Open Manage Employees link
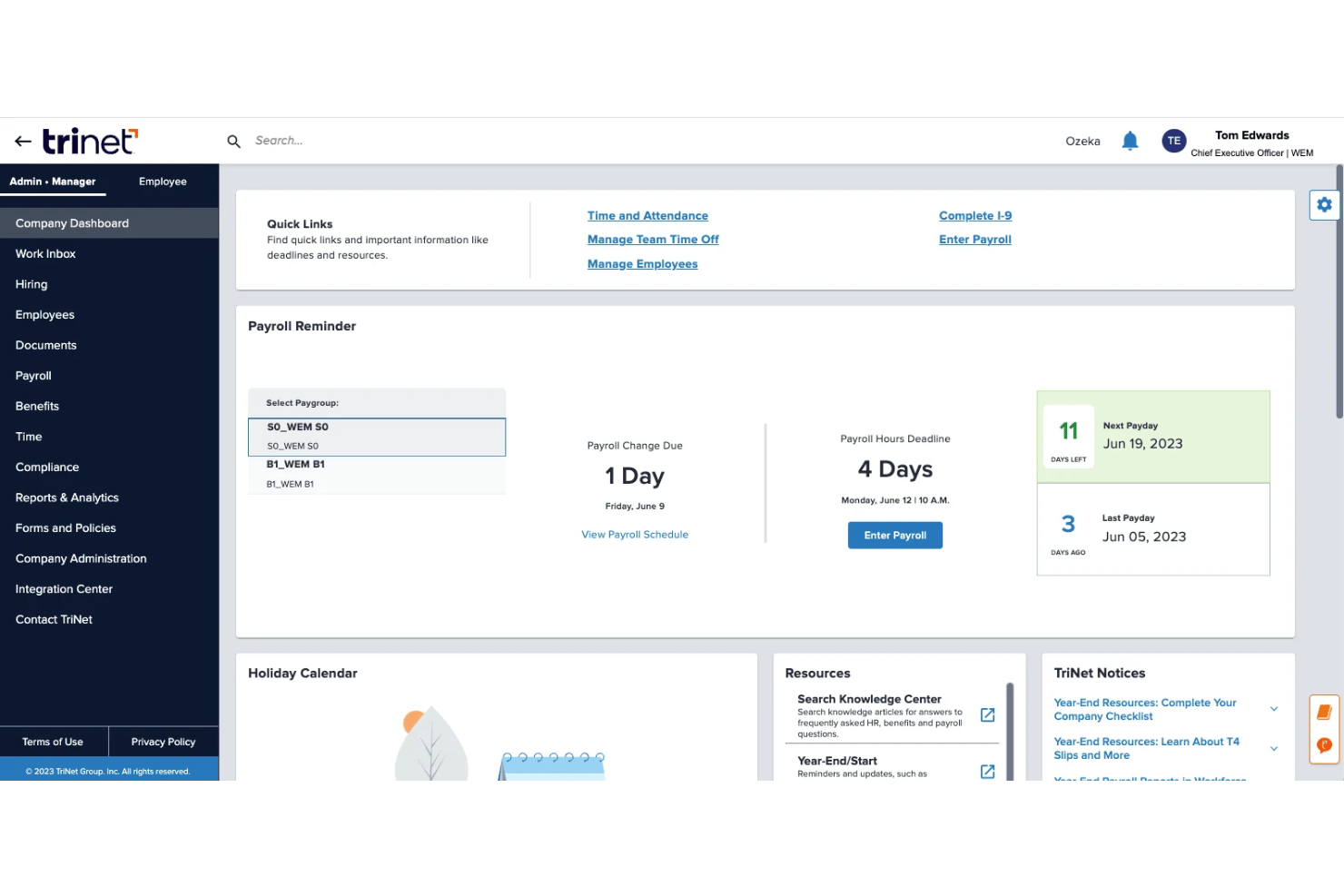 click(x=642, y=264)
